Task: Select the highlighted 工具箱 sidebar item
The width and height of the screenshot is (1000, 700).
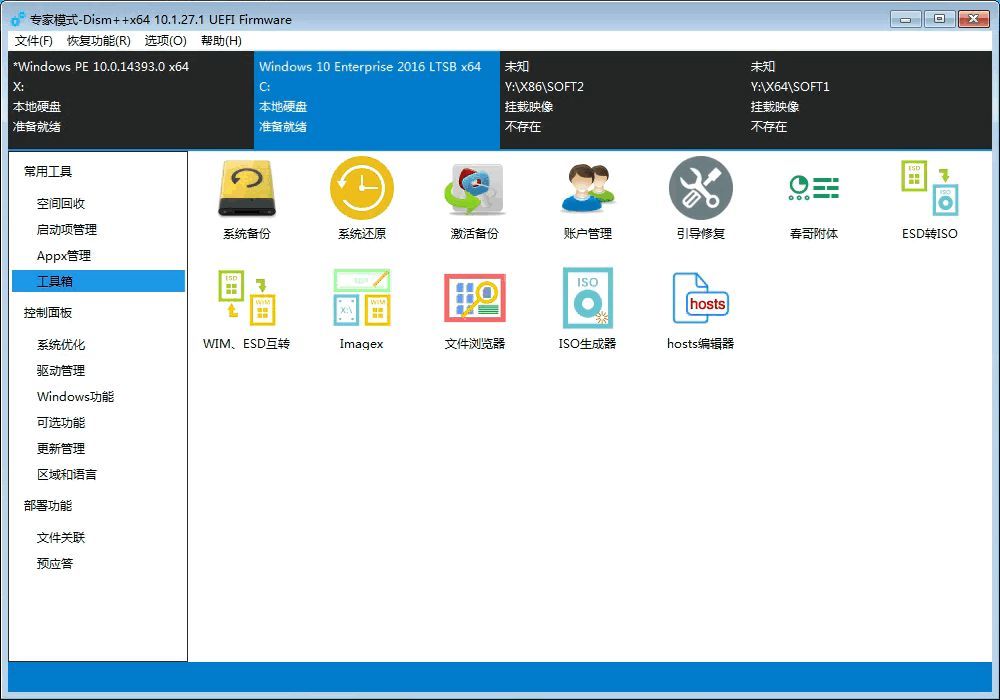Action: [98, 281]
